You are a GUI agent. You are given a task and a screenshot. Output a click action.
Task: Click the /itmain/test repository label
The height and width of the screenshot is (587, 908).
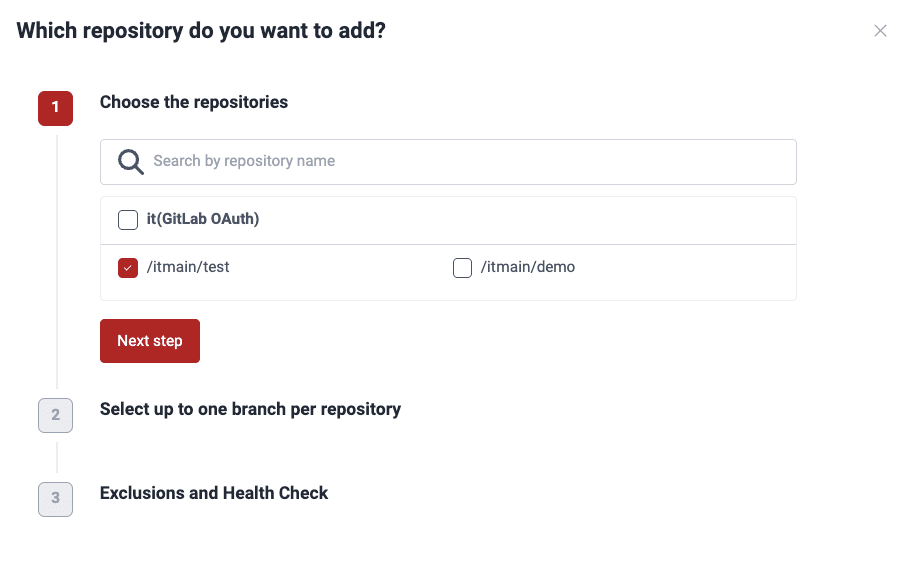(188, 267)
